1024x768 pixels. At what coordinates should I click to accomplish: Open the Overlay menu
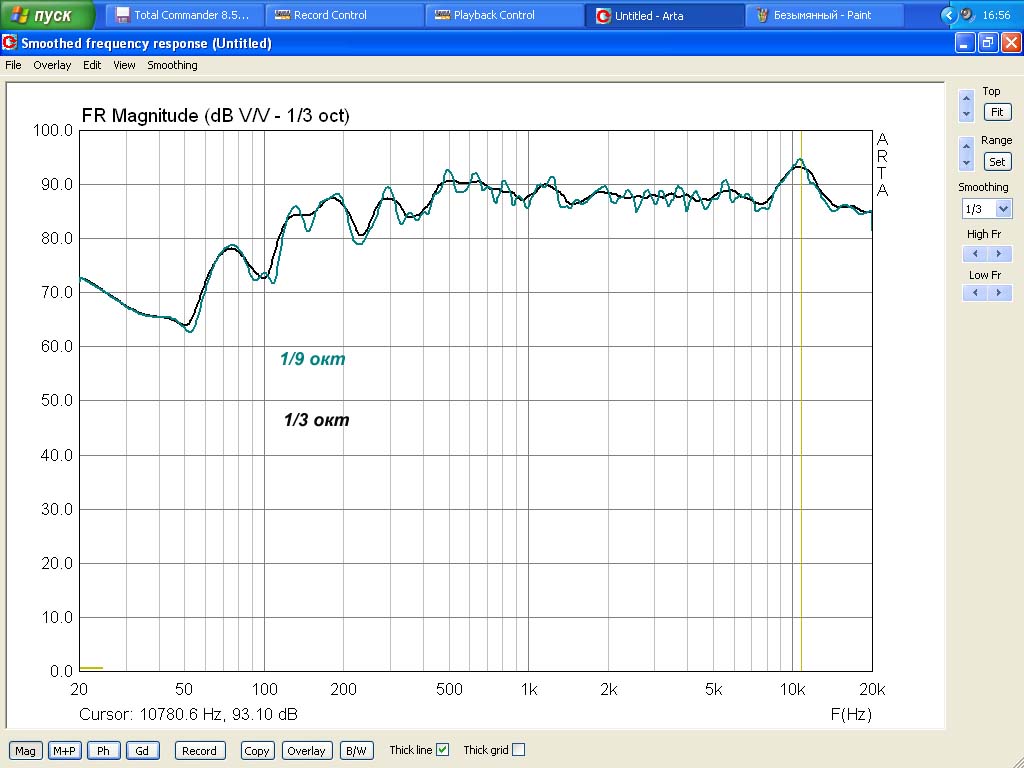click(52, 65)
